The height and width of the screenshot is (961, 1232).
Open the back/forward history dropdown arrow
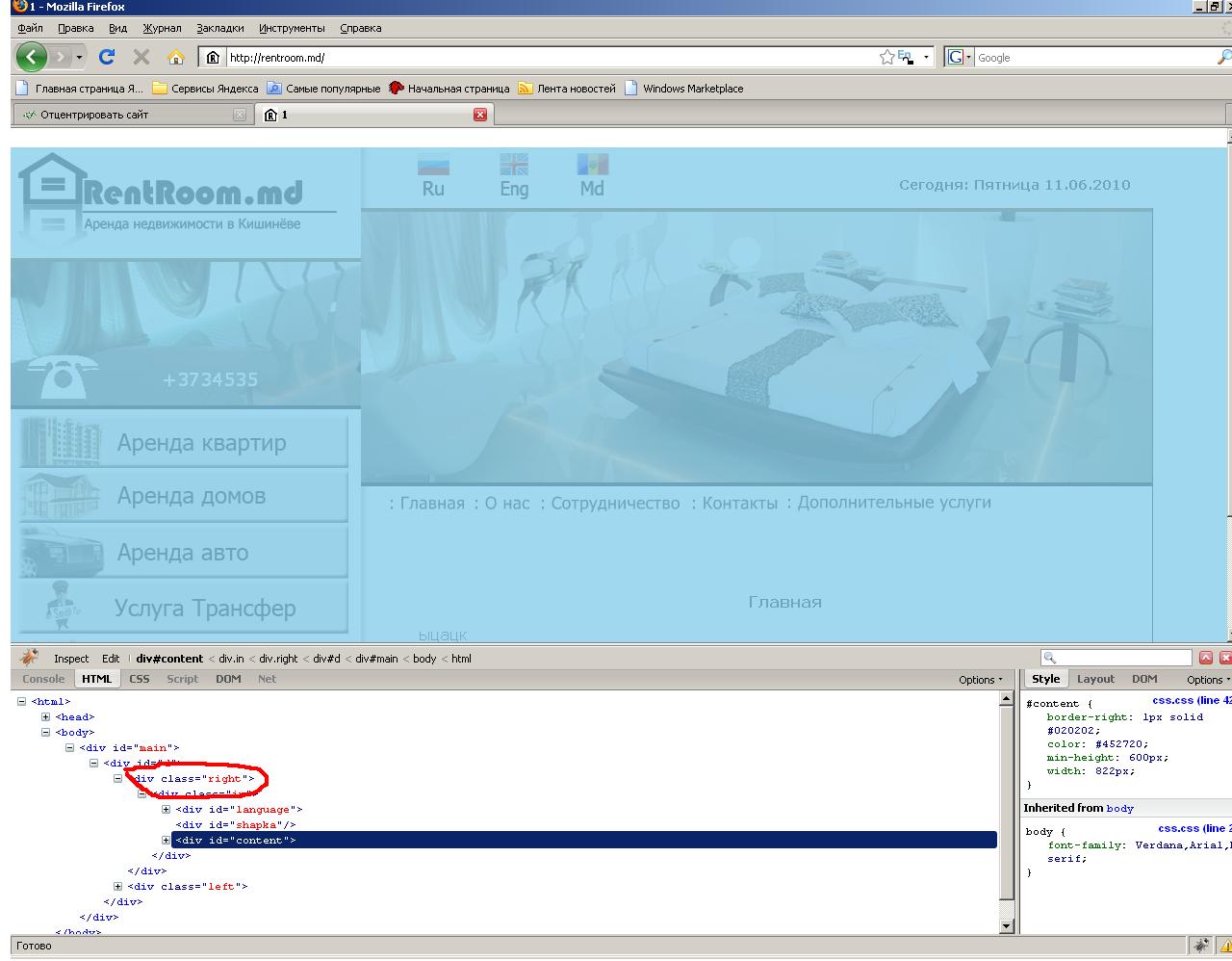pos(79,58)
